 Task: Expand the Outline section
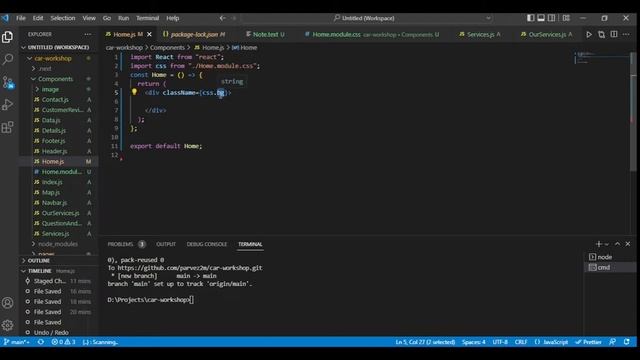(x=39, y=260)
